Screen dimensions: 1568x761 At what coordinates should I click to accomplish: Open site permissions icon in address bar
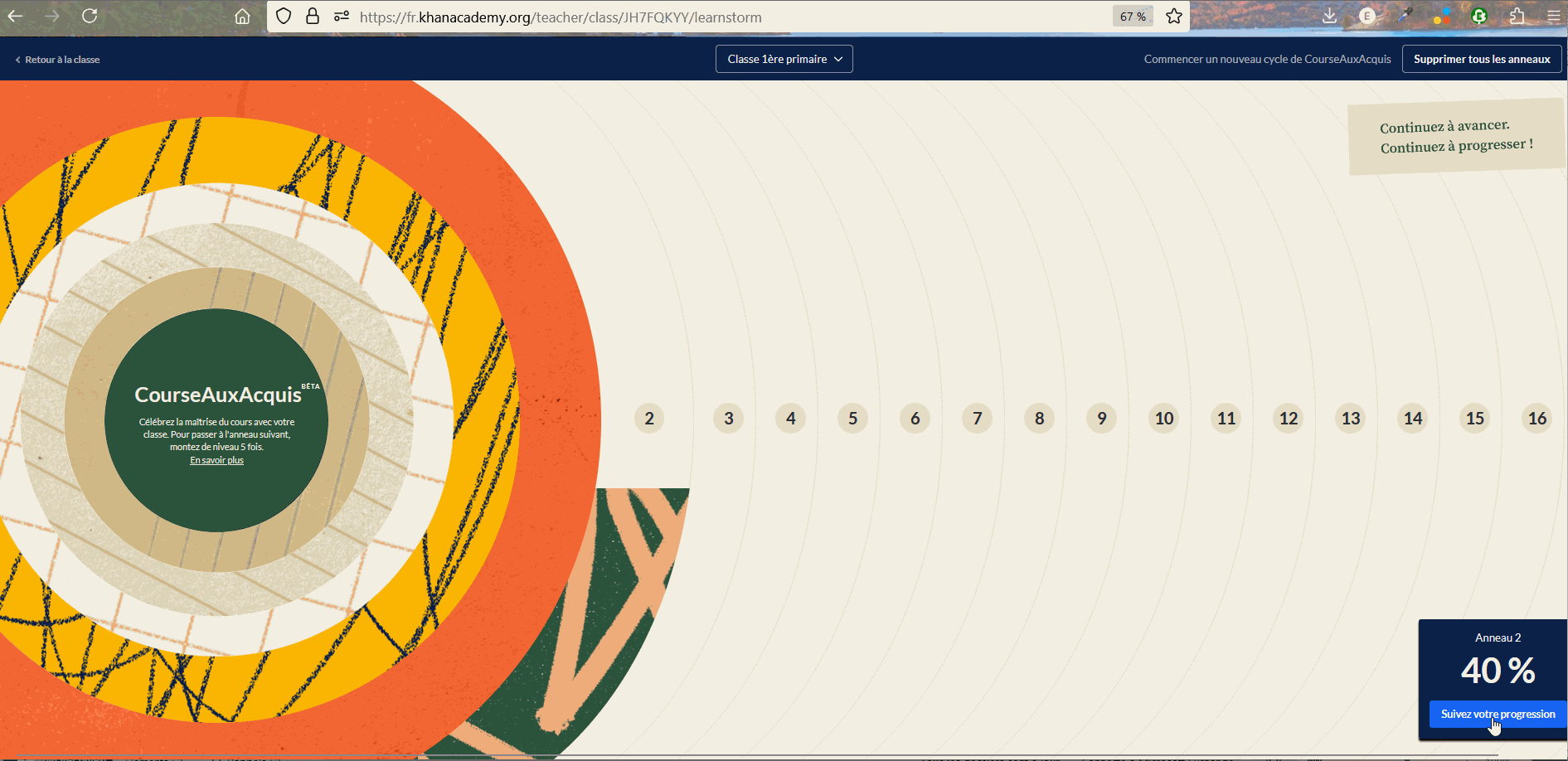[x=341, y=17]
